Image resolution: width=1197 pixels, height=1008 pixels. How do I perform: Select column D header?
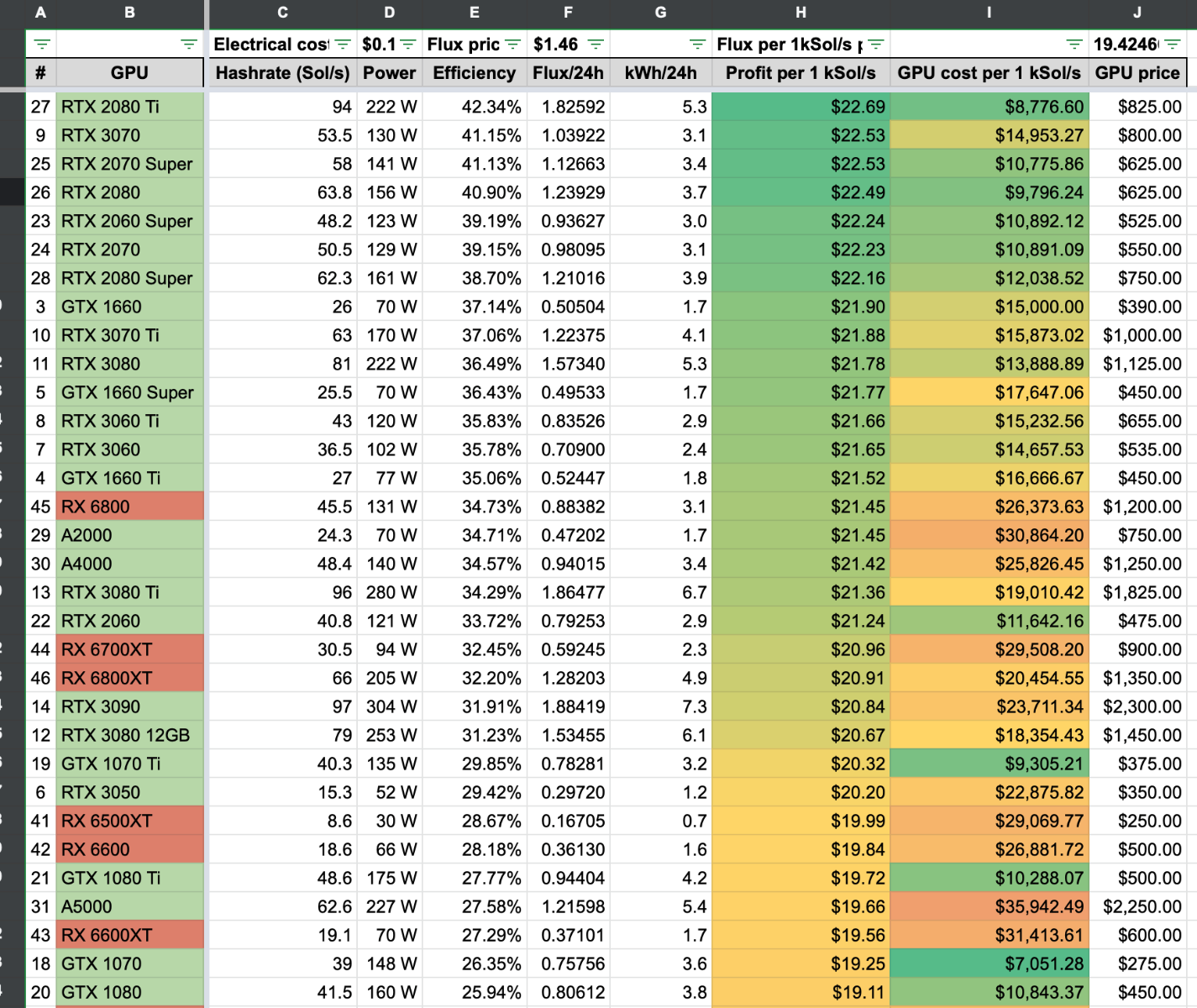390,13
